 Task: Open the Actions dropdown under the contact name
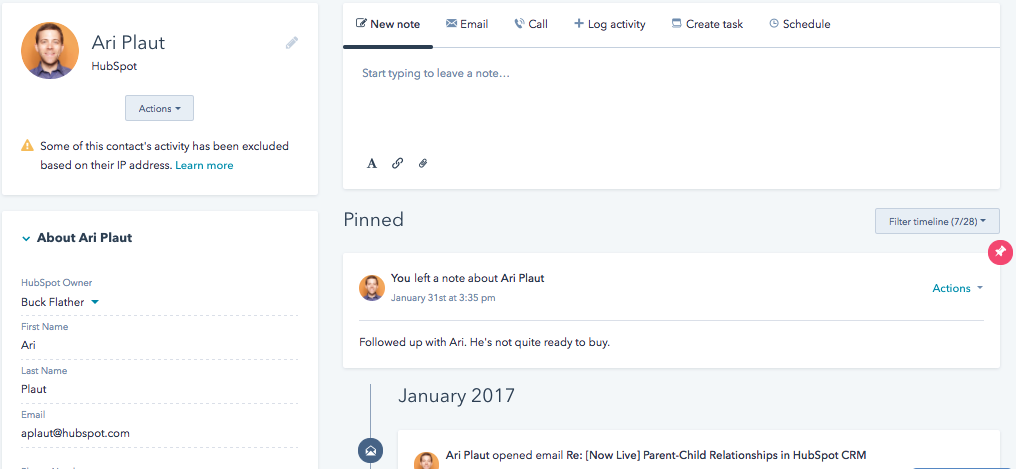(159, 108)
